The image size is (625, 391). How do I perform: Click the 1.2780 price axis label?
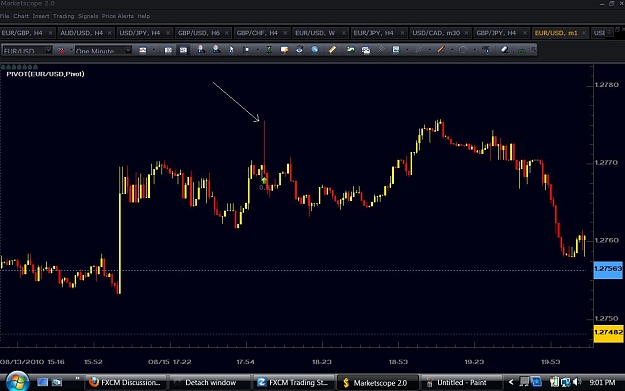coord(606,84)
